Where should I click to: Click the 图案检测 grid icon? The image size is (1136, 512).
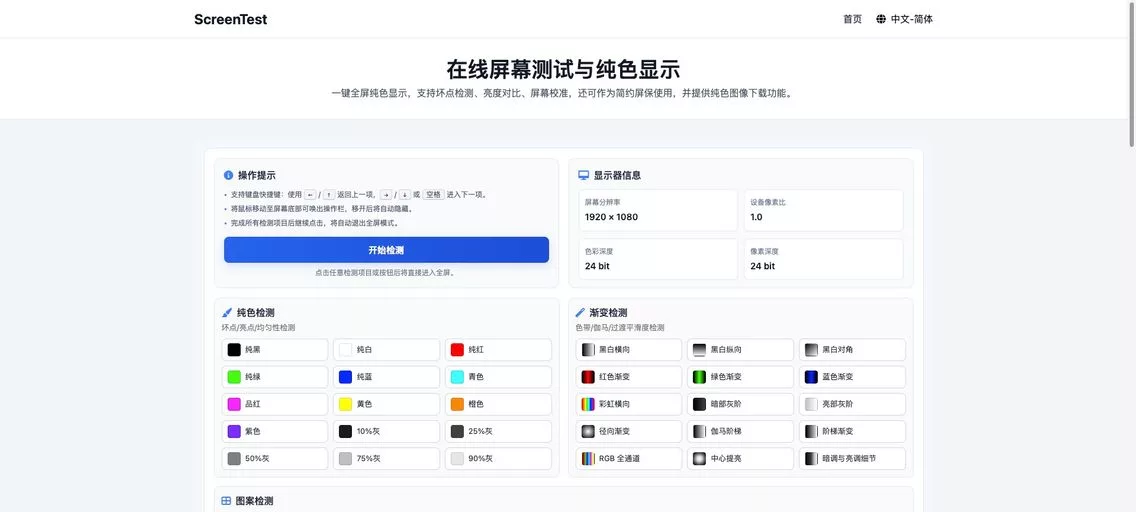(x=226, y=501)
